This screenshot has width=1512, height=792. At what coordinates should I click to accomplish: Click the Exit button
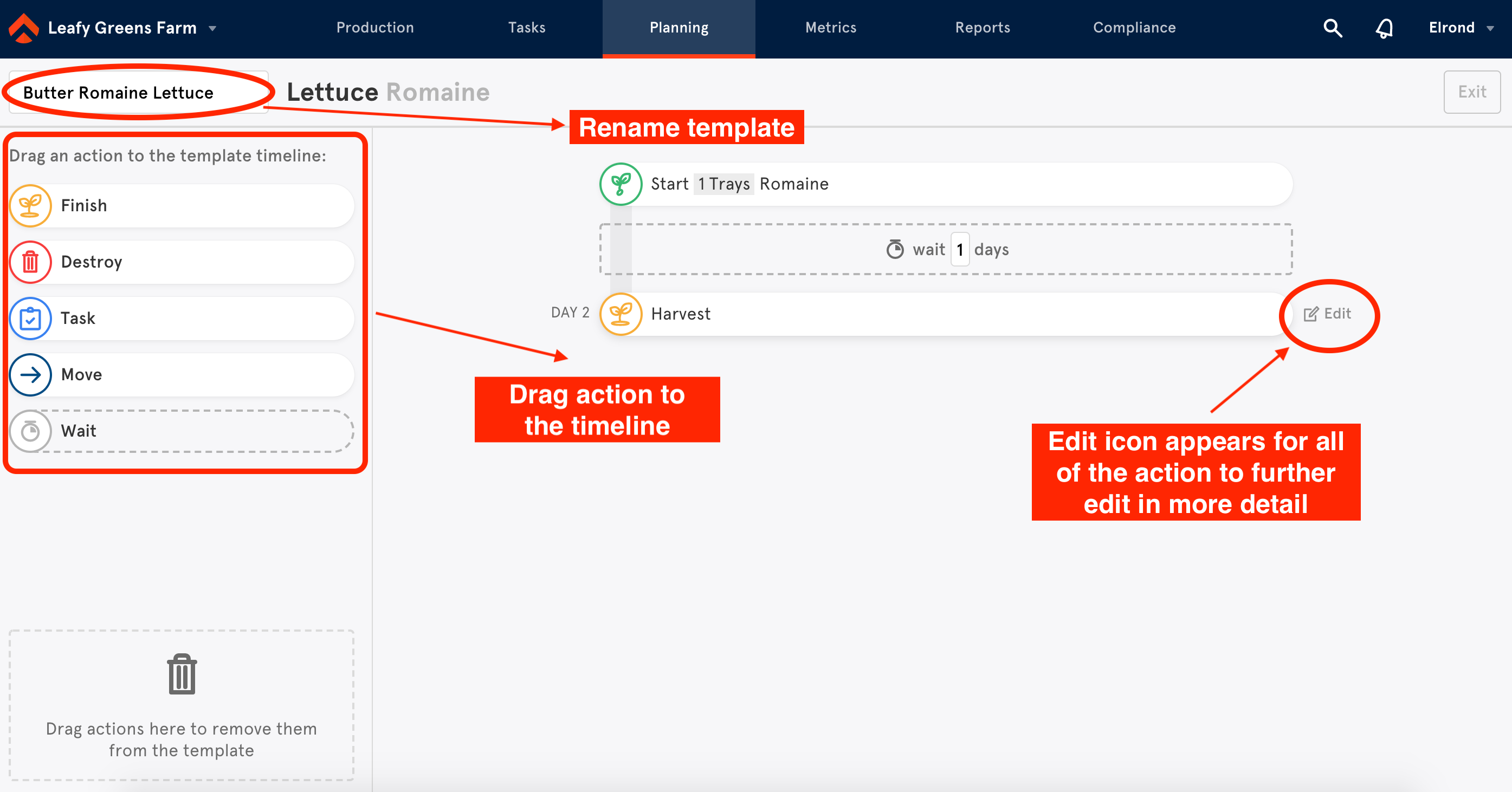tap(1471, 92)
